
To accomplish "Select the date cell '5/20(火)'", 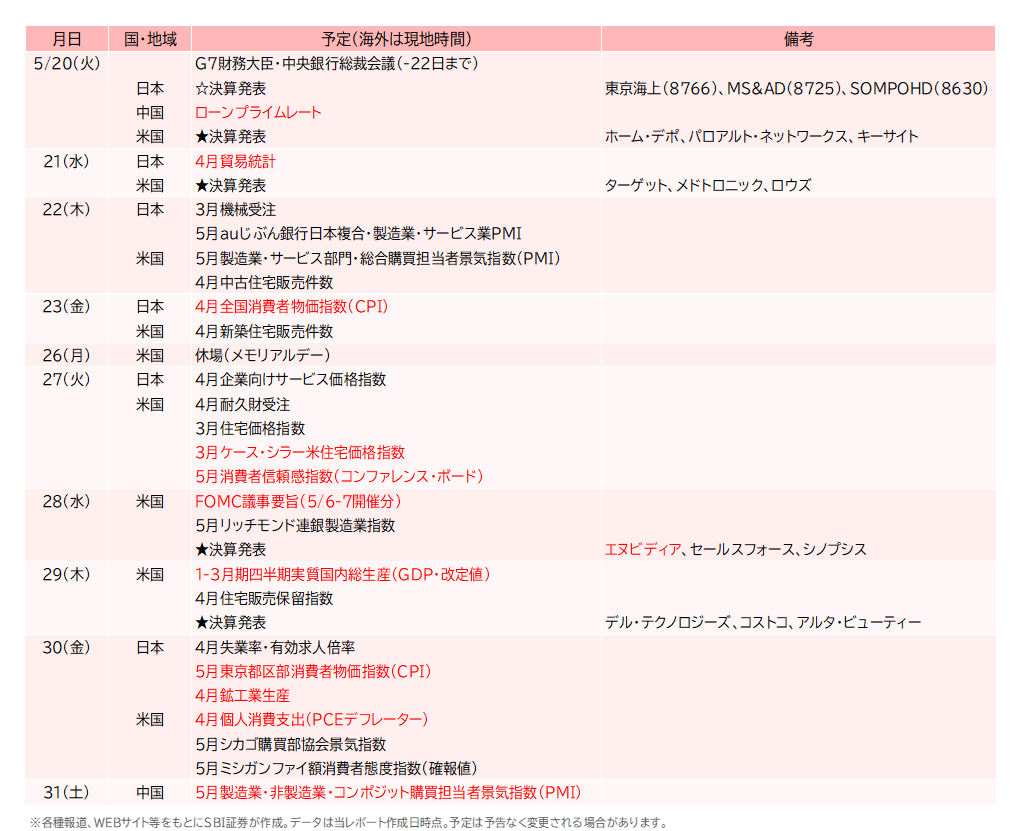I will click(x=67, y=63).
